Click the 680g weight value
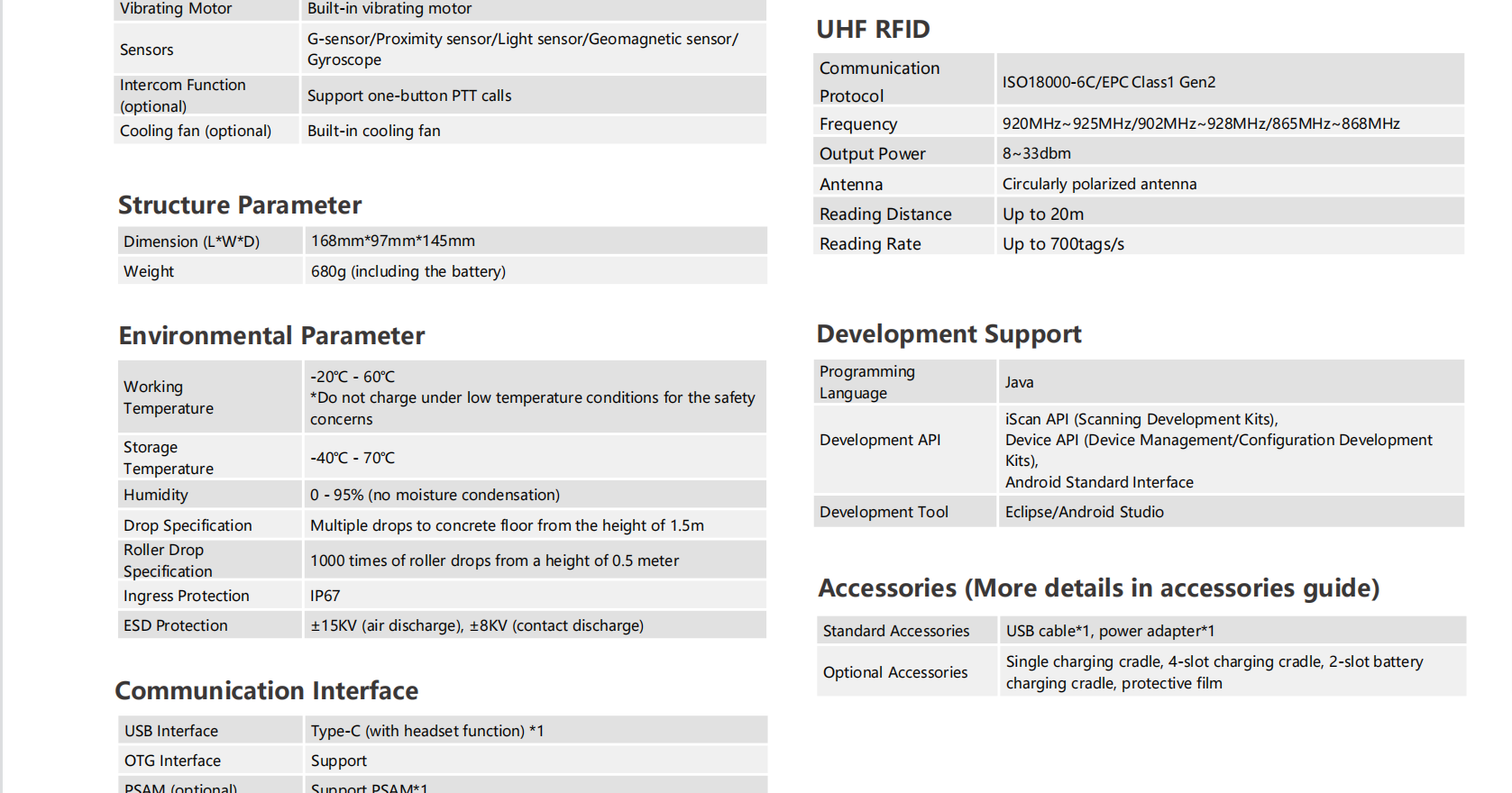 tap(408, 271)
